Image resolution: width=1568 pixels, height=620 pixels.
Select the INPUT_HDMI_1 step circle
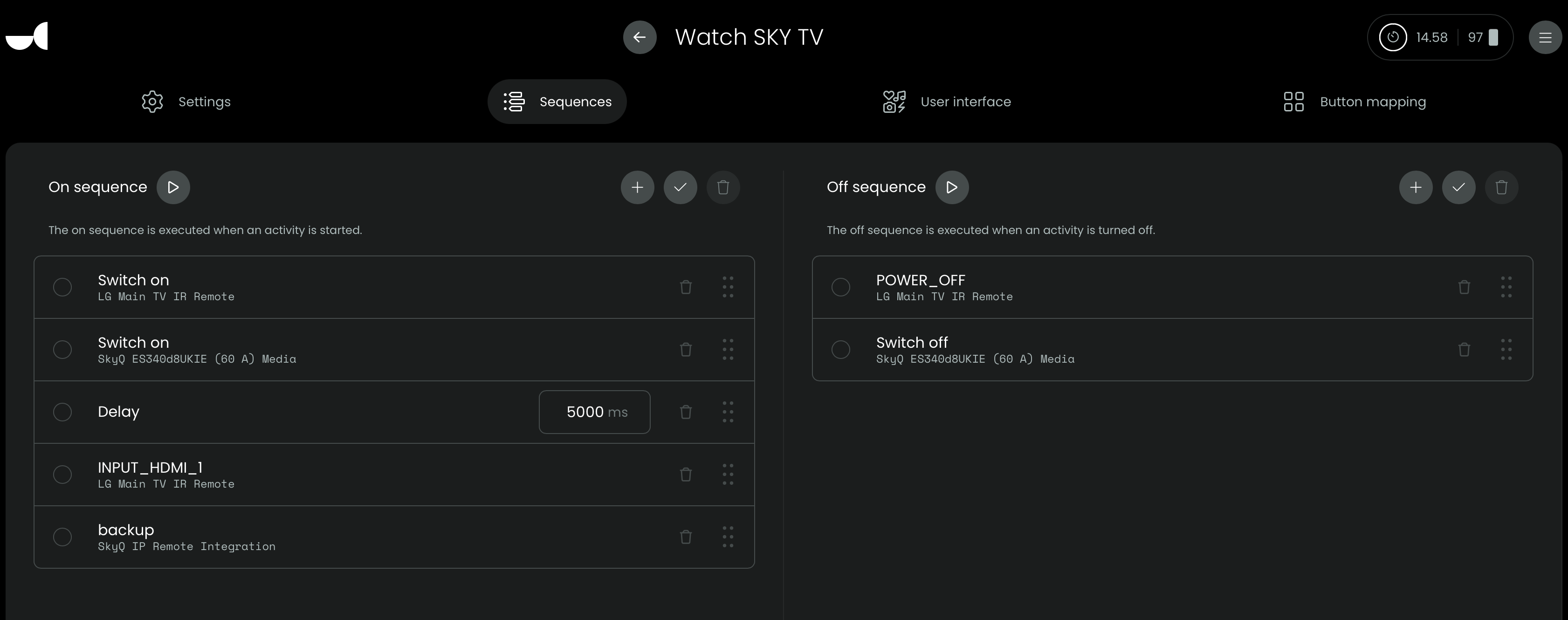tap(62, 475)
